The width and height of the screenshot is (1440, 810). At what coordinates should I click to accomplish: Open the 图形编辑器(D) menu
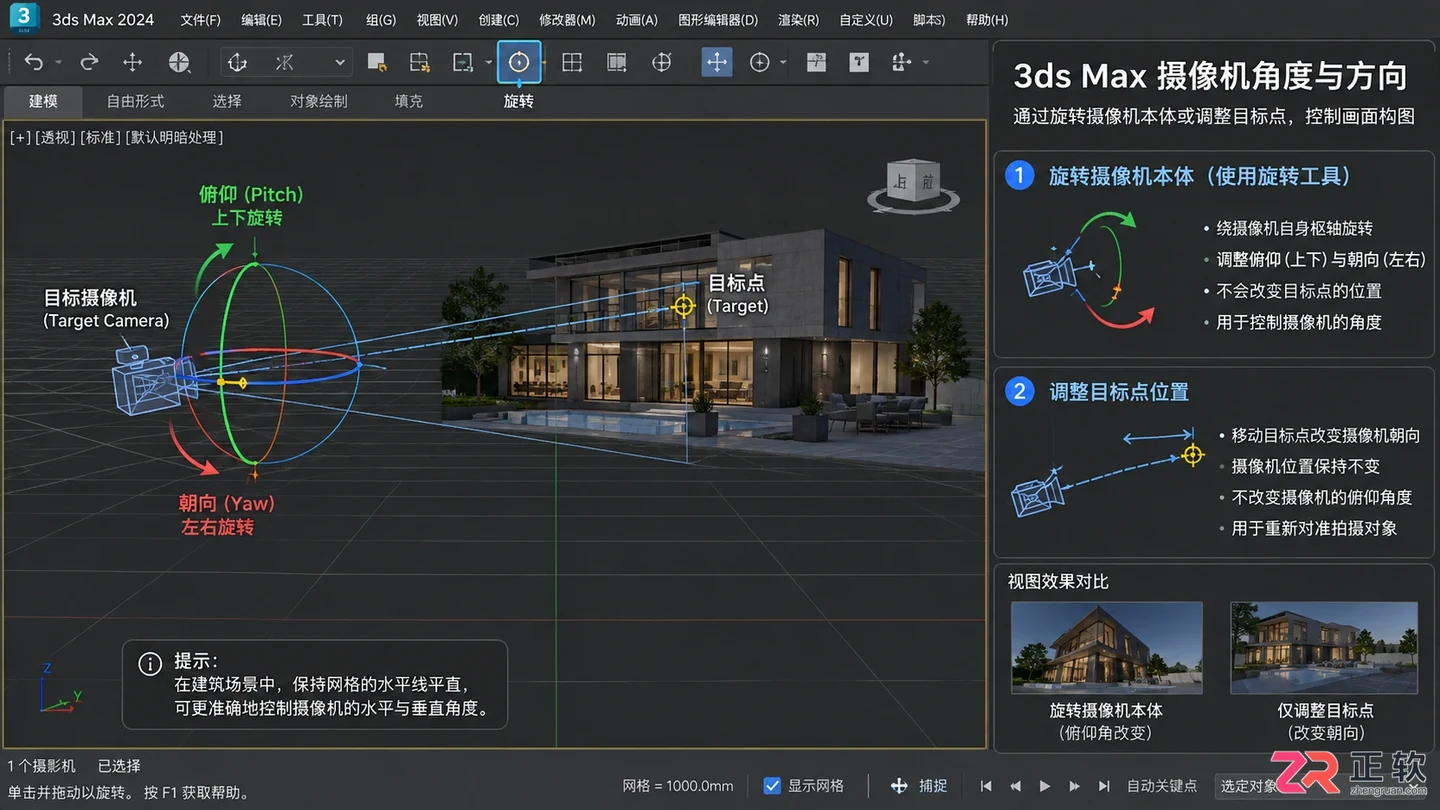(718, 20)
